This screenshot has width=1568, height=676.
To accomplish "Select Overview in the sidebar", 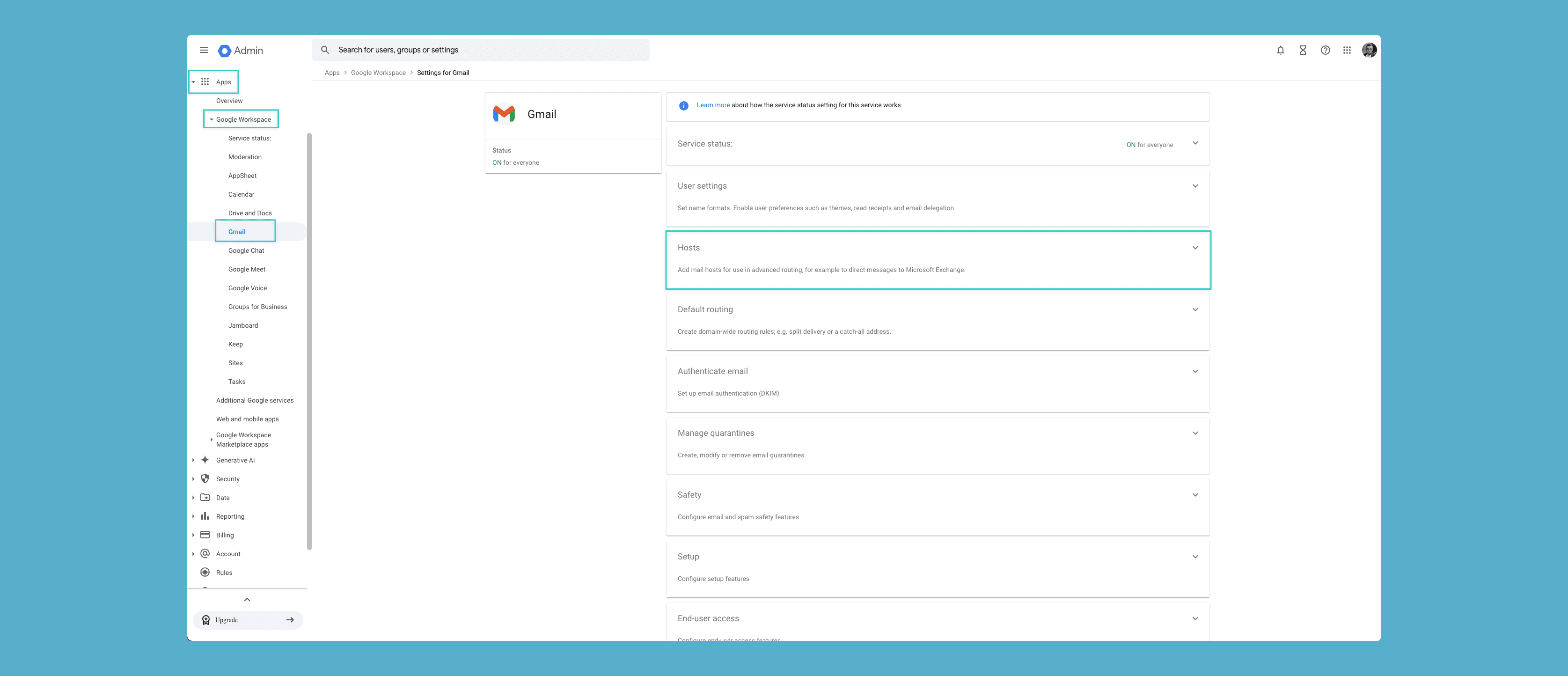I will click(229, 101).
